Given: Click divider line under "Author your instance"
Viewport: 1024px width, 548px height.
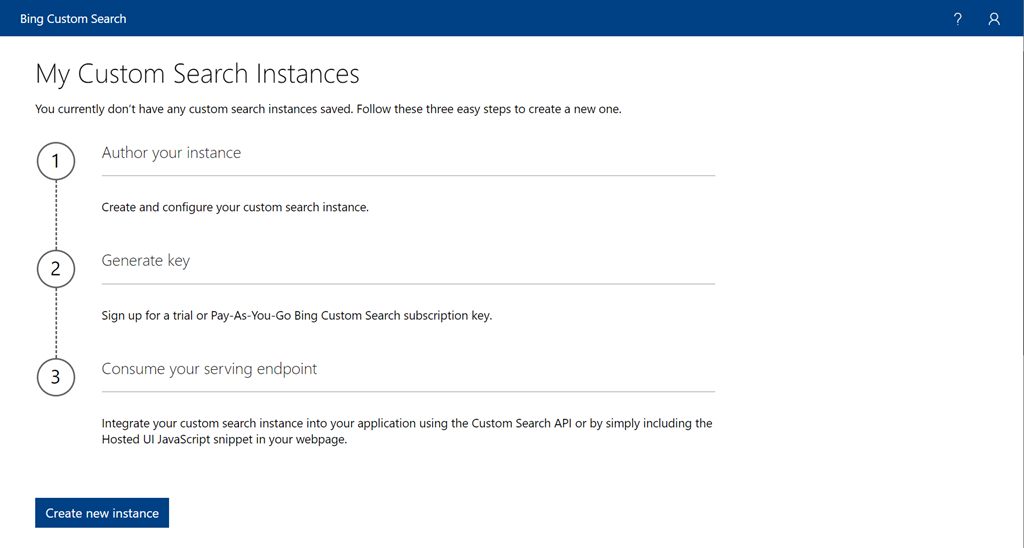Looking at the screenshot, I should click(408, 176).
